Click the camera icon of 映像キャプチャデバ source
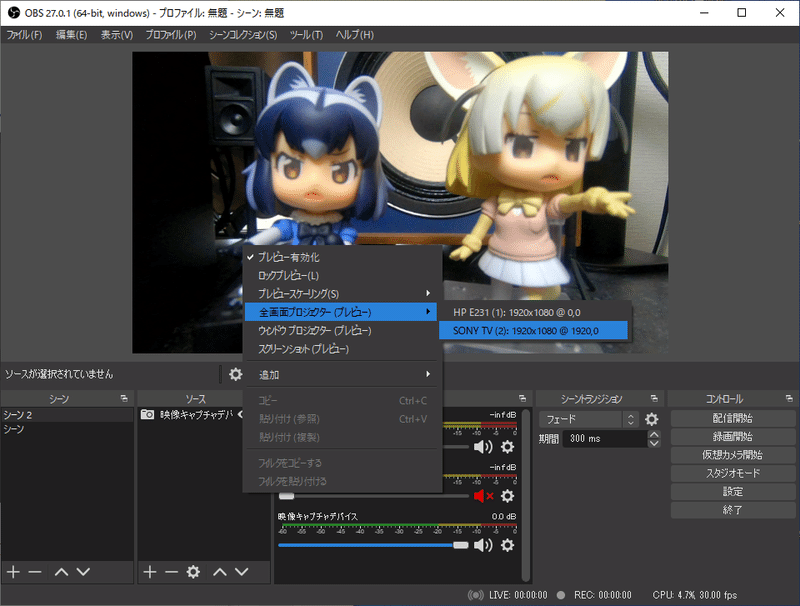Image resolution: width=800 pixels, height=606 pixels. click(147, 414)
